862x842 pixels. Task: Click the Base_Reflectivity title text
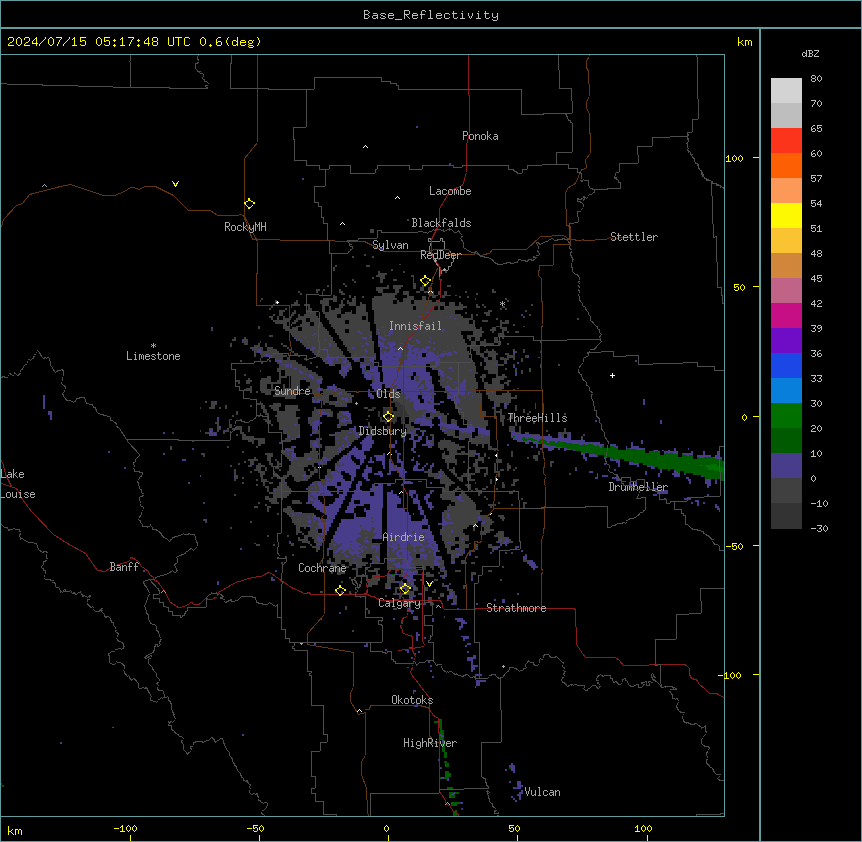(431, 15)
